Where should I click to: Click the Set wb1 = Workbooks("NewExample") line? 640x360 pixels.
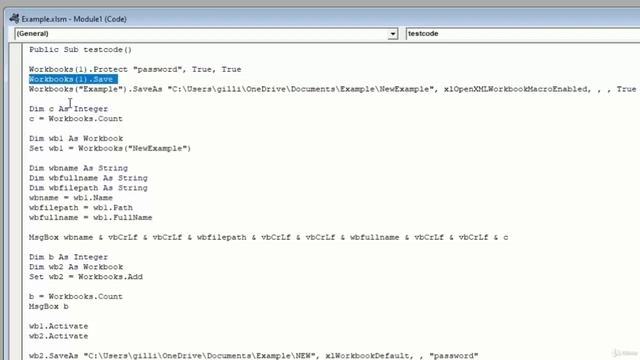(110, 148)
